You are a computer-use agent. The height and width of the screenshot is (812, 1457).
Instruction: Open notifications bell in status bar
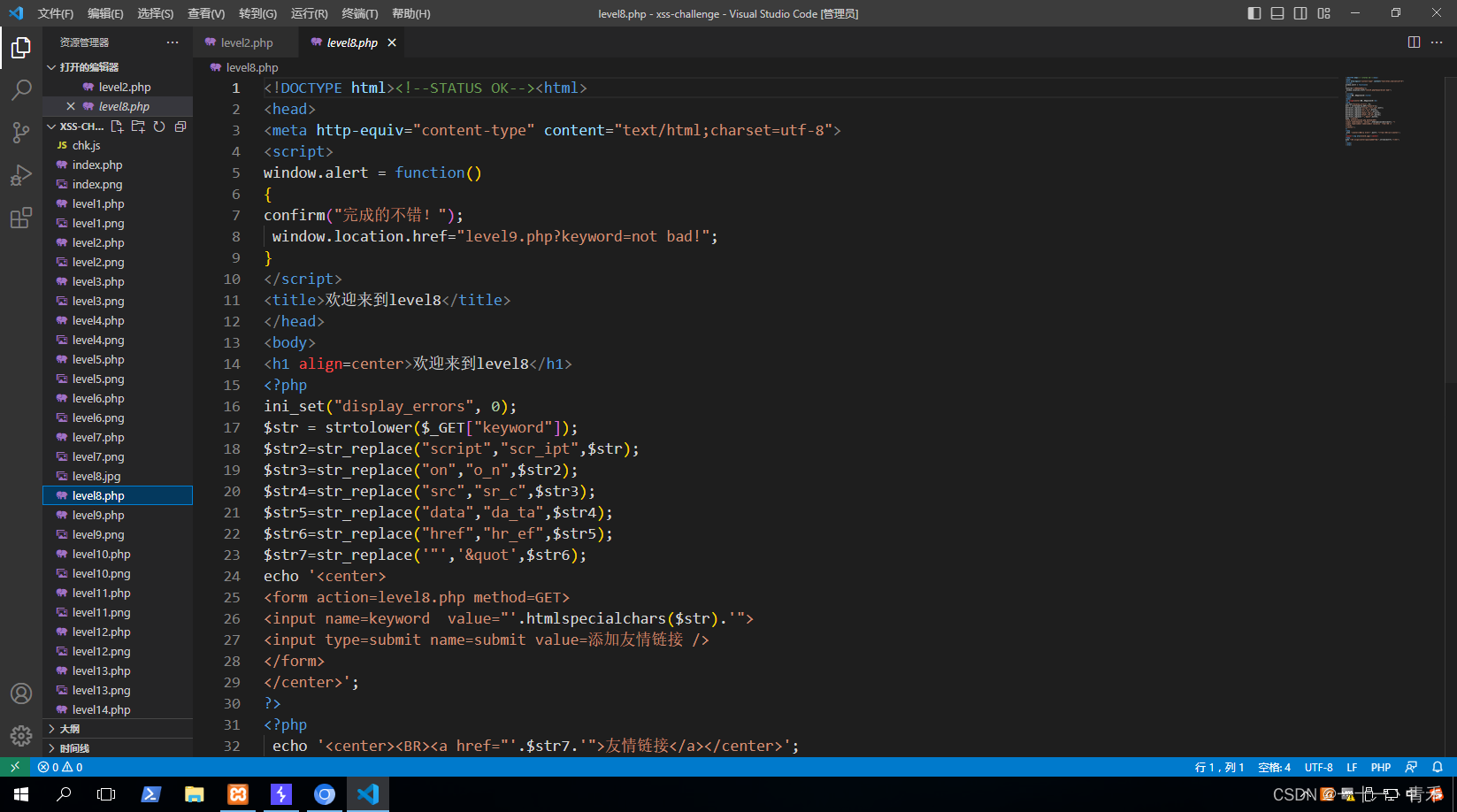(1438, 767)
